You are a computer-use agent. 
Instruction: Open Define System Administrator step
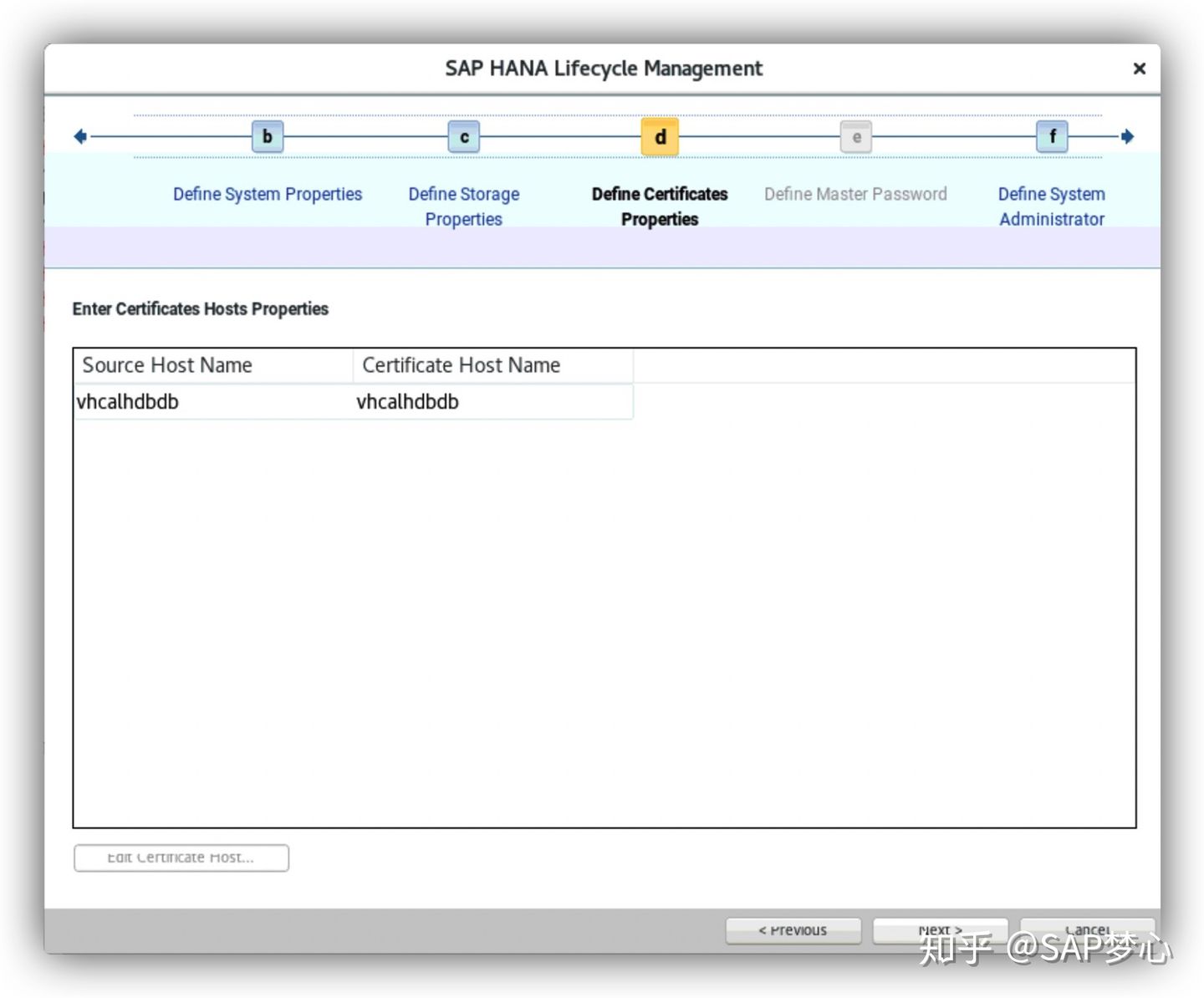coord(1052,206)
